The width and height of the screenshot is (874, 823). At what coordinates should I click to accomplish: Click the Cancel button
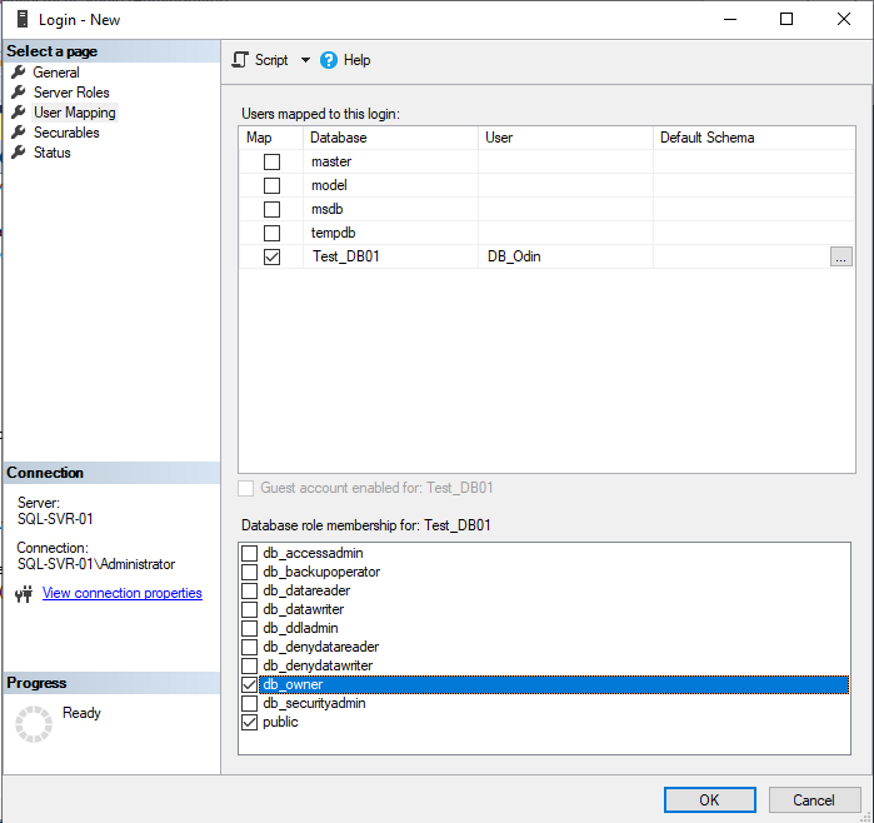(x=814, y=800)
